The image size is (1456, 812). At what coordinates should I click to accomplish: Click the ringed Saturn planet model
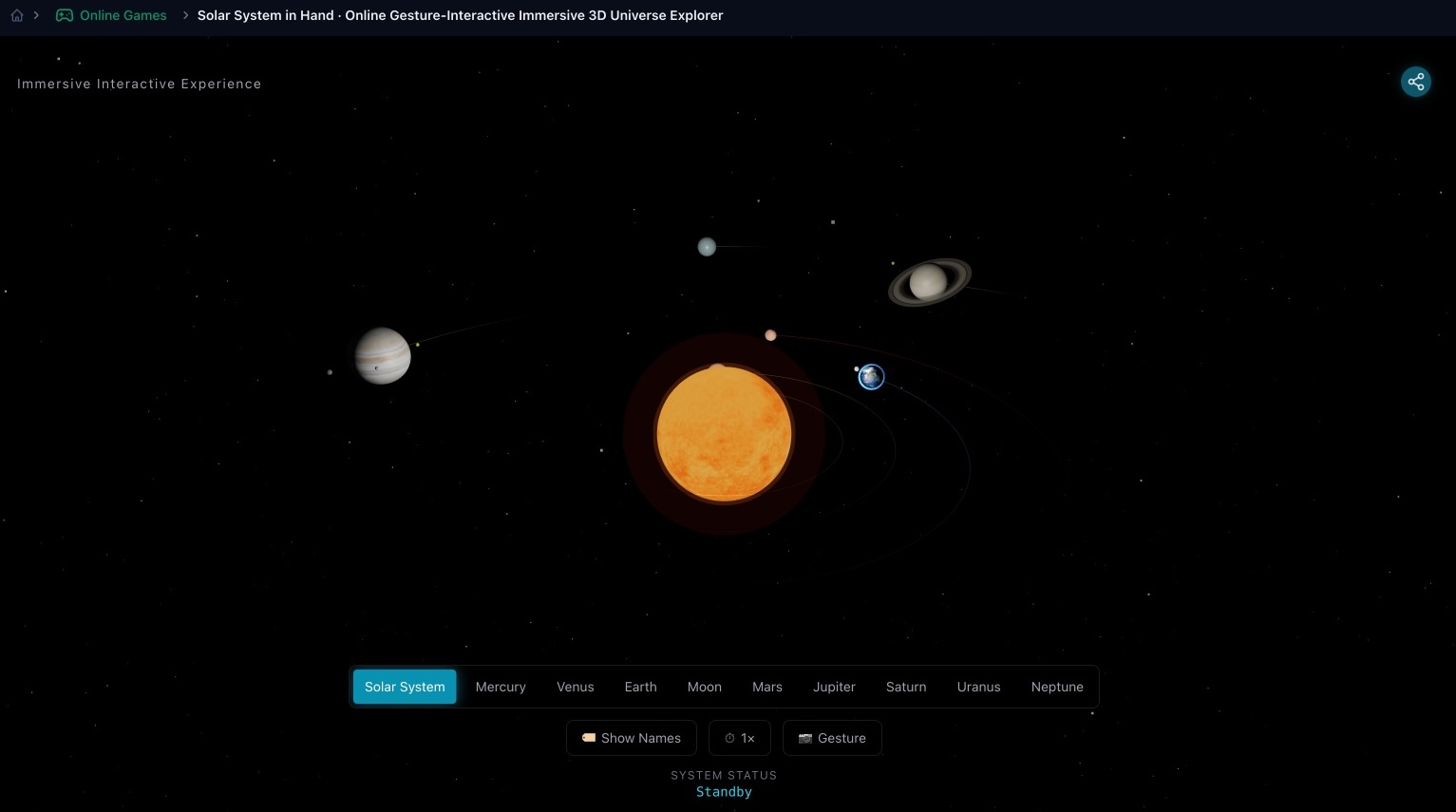click(x=929, y=282)
